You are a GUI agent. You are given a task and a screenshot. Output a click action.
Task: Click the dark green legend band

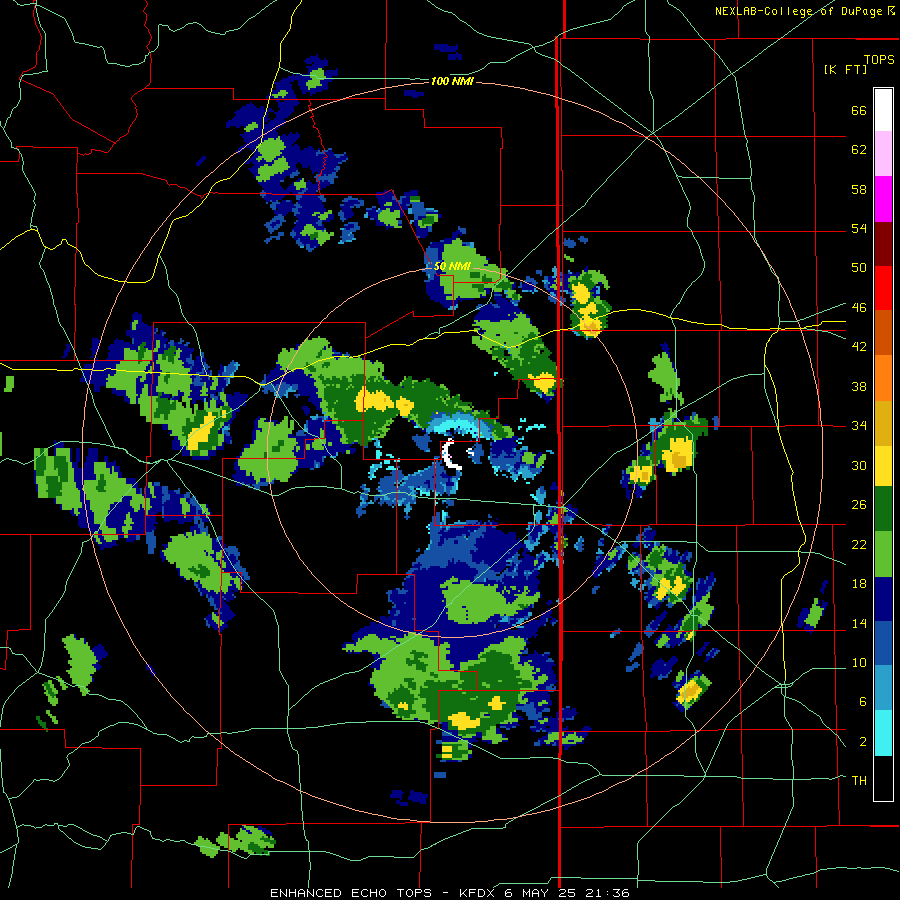tap(883, 509)
